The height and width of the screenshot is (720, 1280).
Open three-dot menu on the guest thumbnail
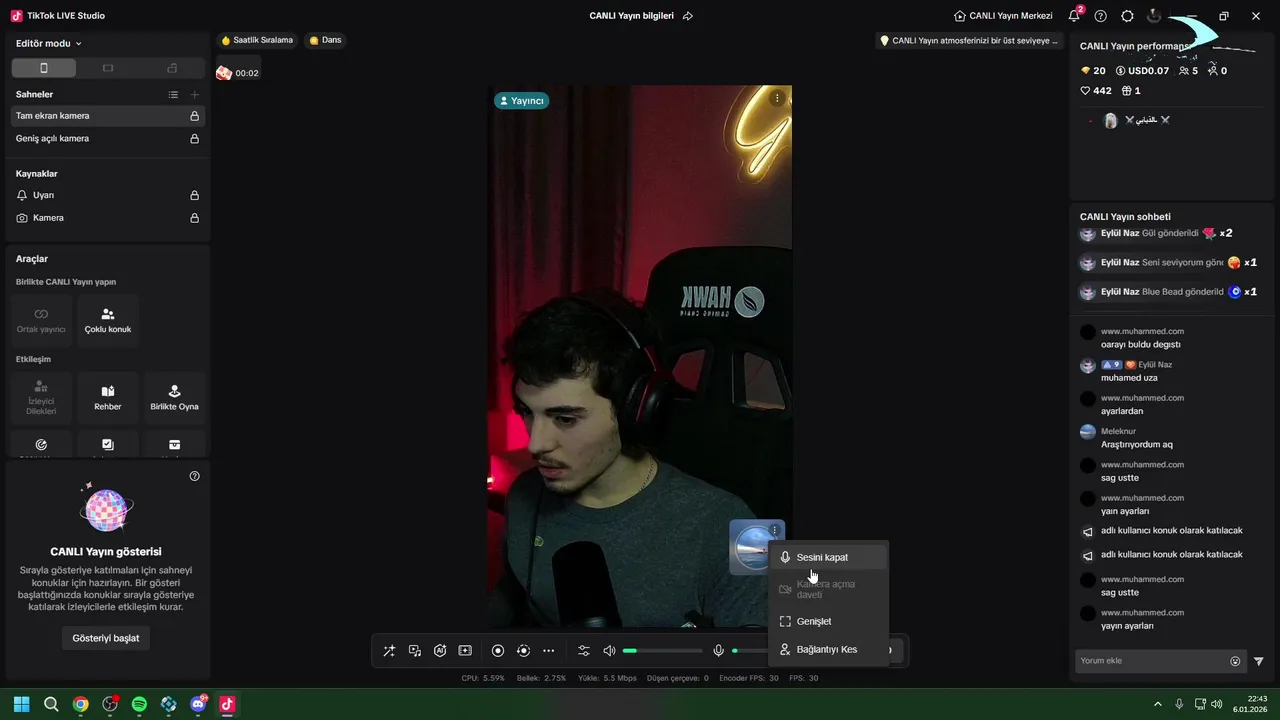pyautogui.click(x=775, y=530)
